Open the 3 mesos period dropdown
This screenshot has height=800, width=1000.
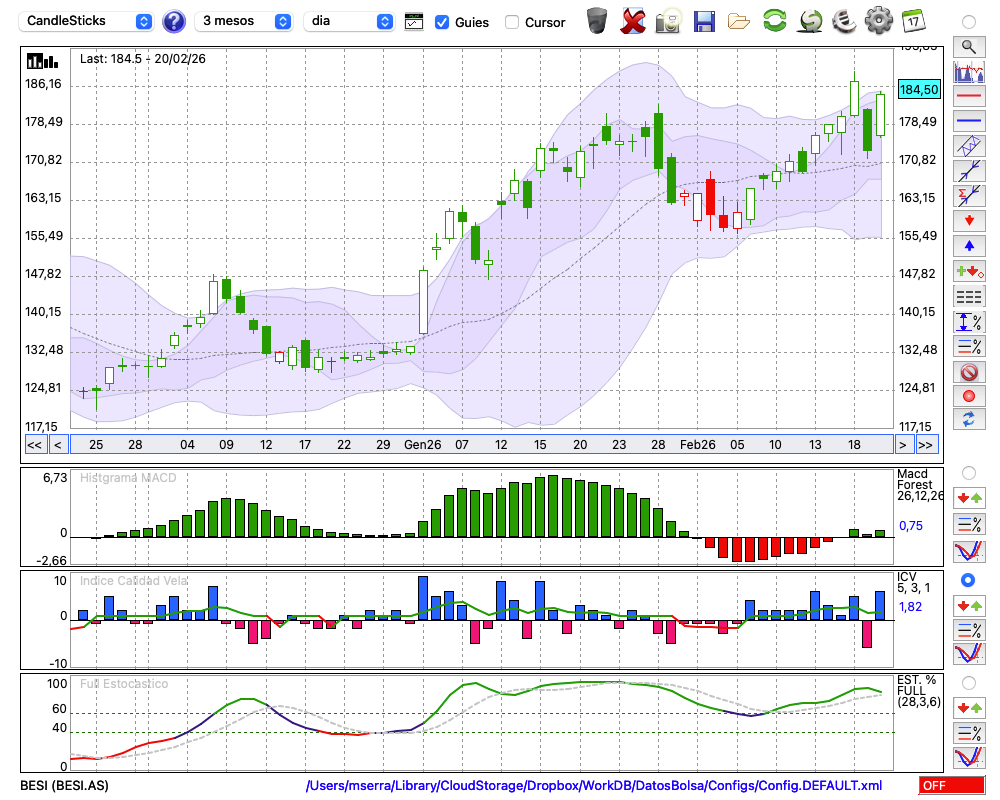(245, 21)
